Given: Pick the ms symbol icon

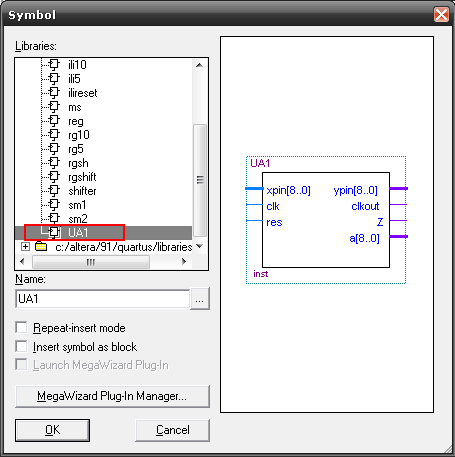Looking at the screenshot, I should (x=54, y=106).
